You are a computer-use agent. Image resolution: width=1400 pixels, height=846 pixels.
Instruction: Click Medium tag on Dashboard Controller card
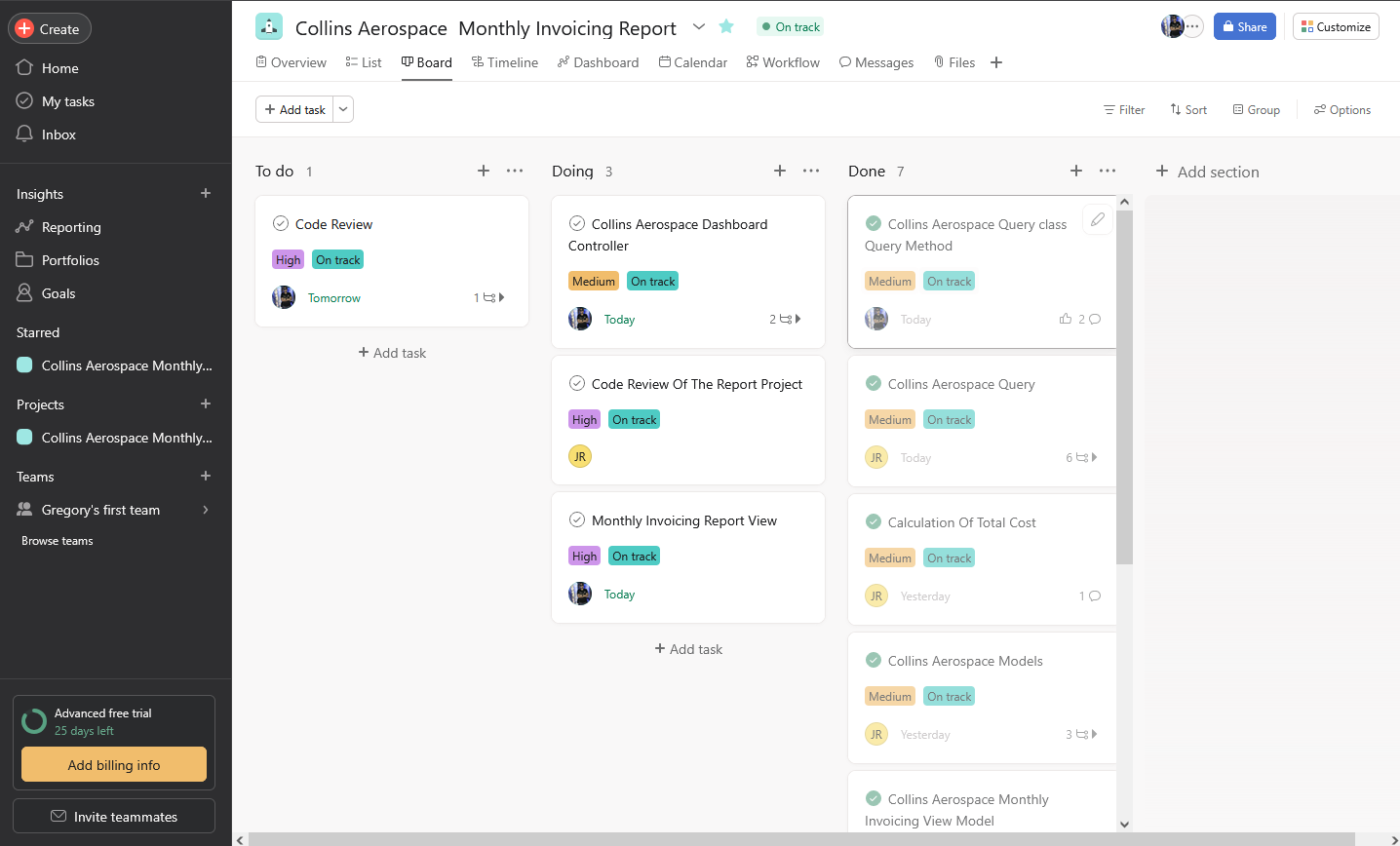click(x=594, y=281)
